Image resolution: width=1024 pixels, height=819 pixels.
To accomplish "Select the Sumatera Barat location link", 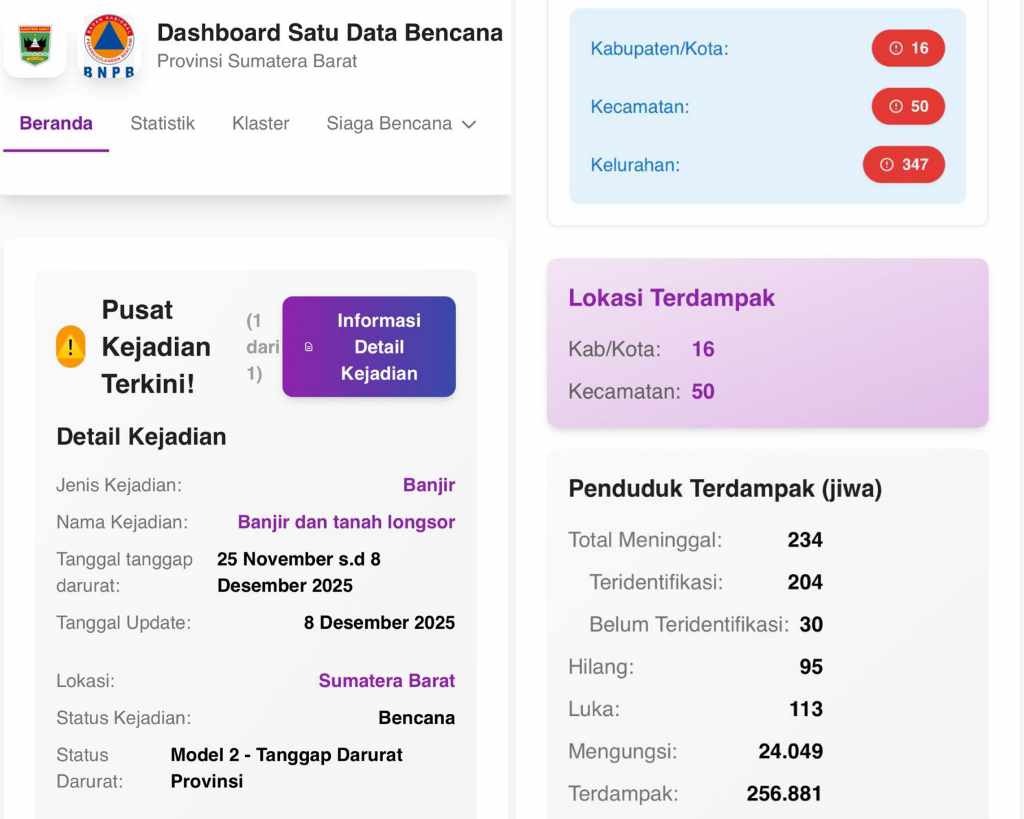I will click(x=386, y=681).
